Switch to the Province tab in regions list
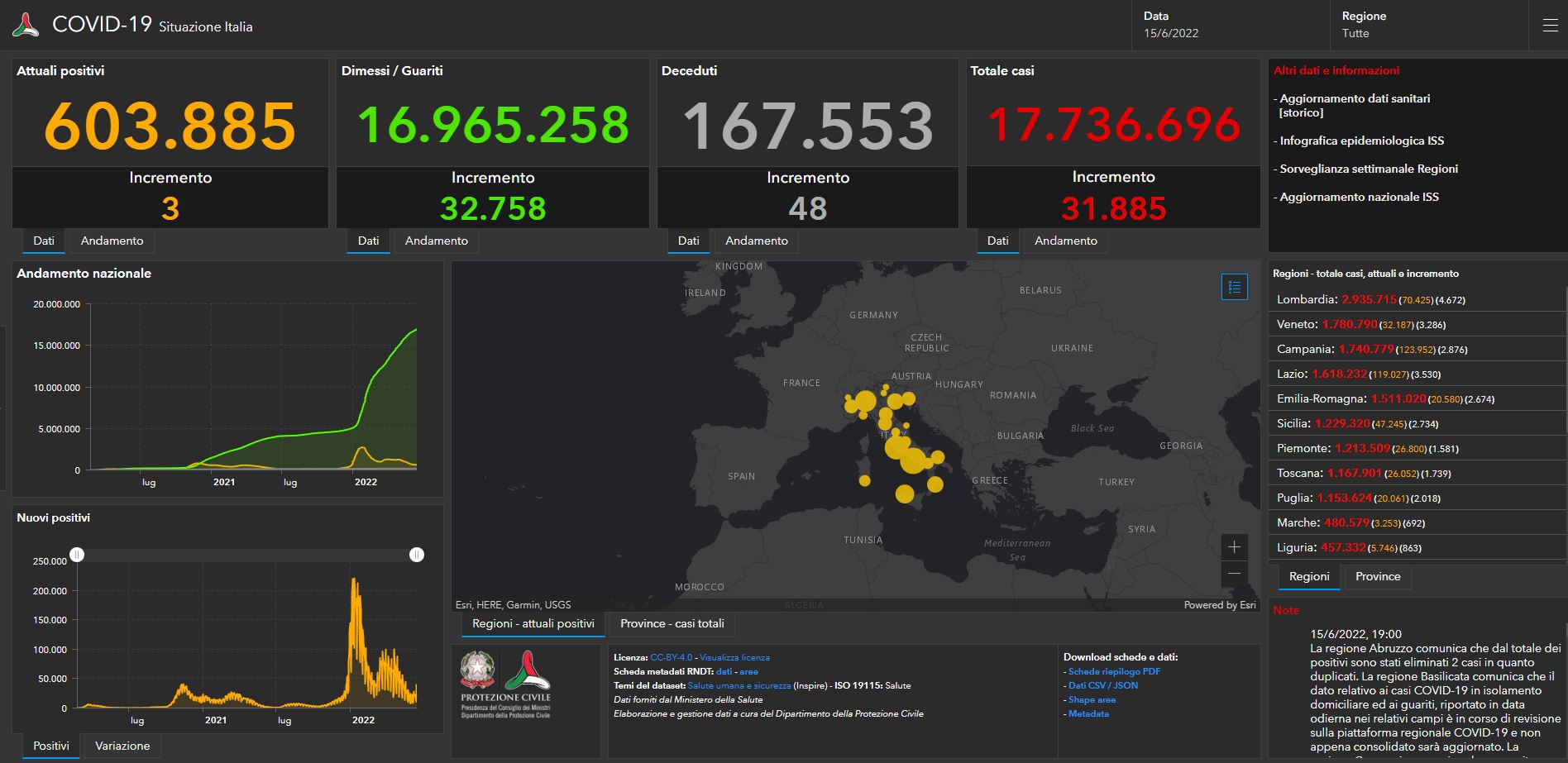The width and height of the screenshot is (1568, 763). pyautogui.click(x=1377, y=576)
